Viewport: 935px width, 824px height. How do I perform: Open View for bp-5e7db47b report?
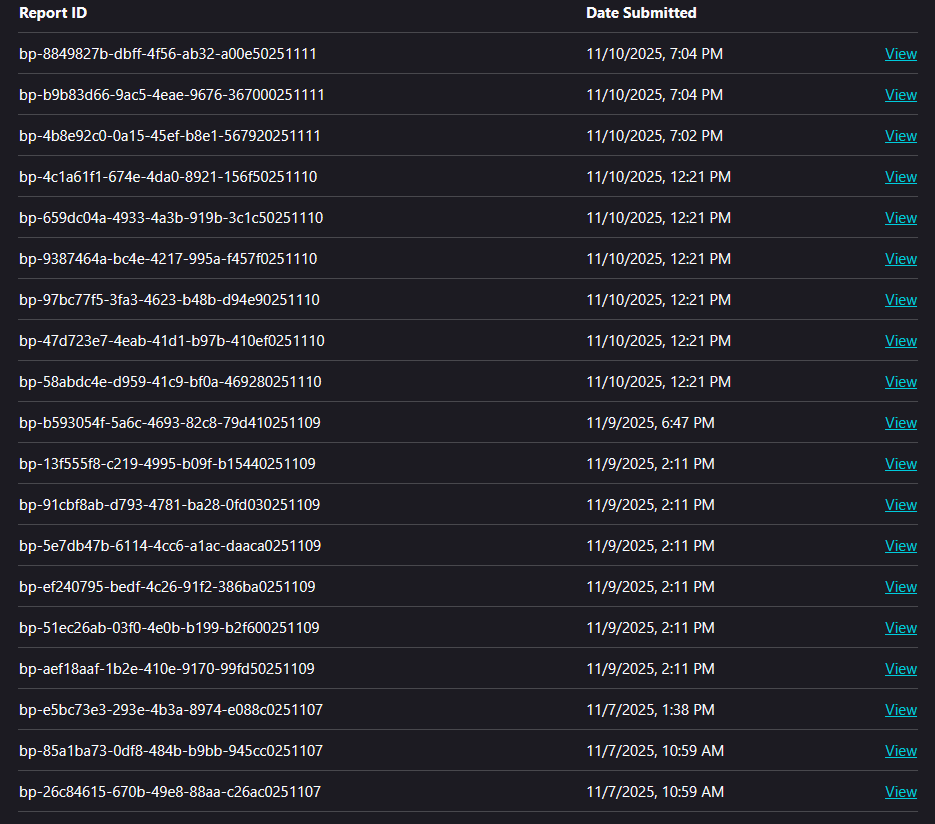900,546
